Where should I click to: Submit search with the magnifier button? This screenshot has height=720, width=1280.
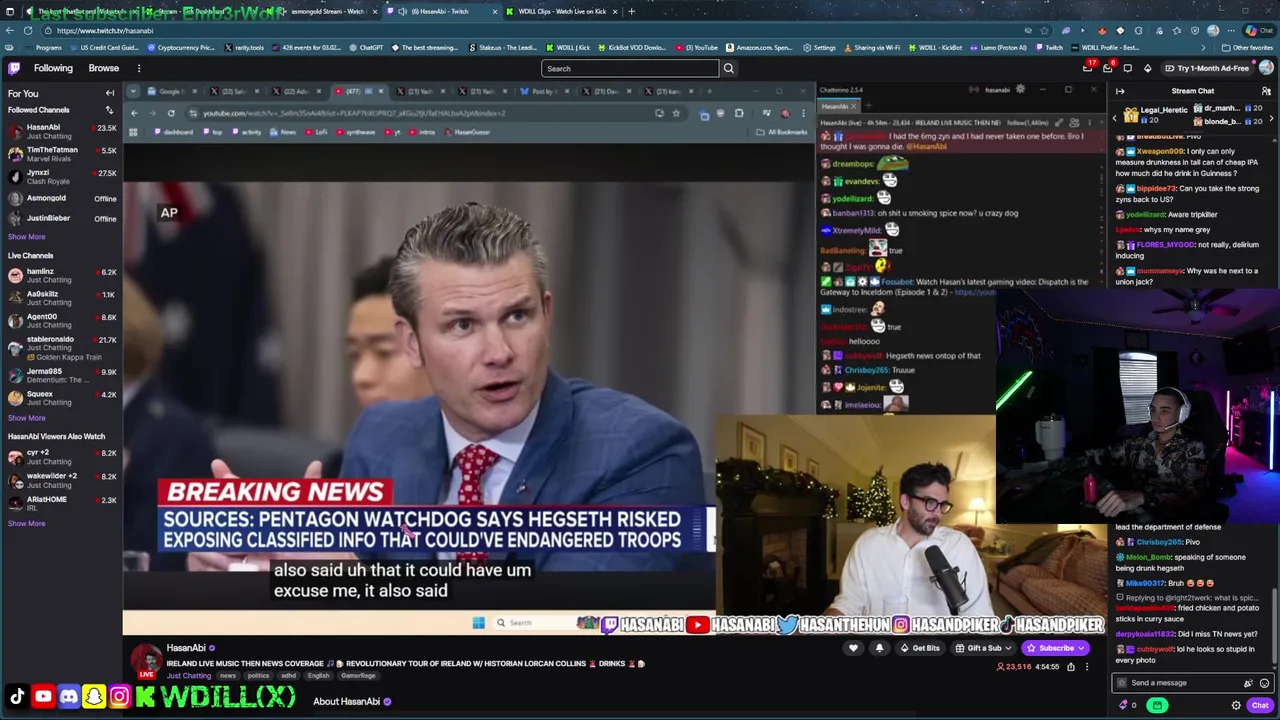(728, 68)
